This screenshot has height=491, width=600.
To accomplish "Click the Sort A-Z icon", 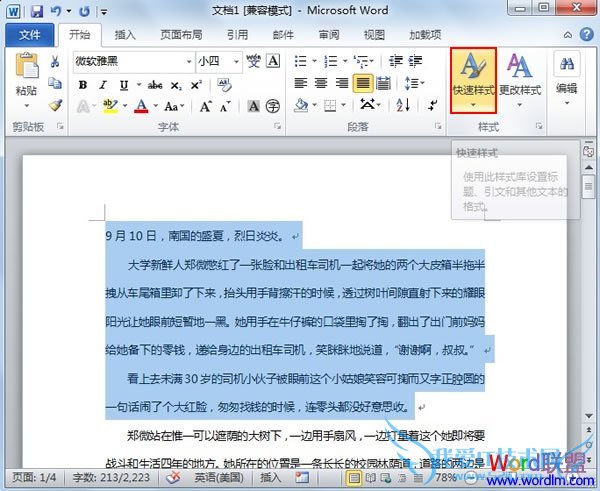I will click(403, 105).
